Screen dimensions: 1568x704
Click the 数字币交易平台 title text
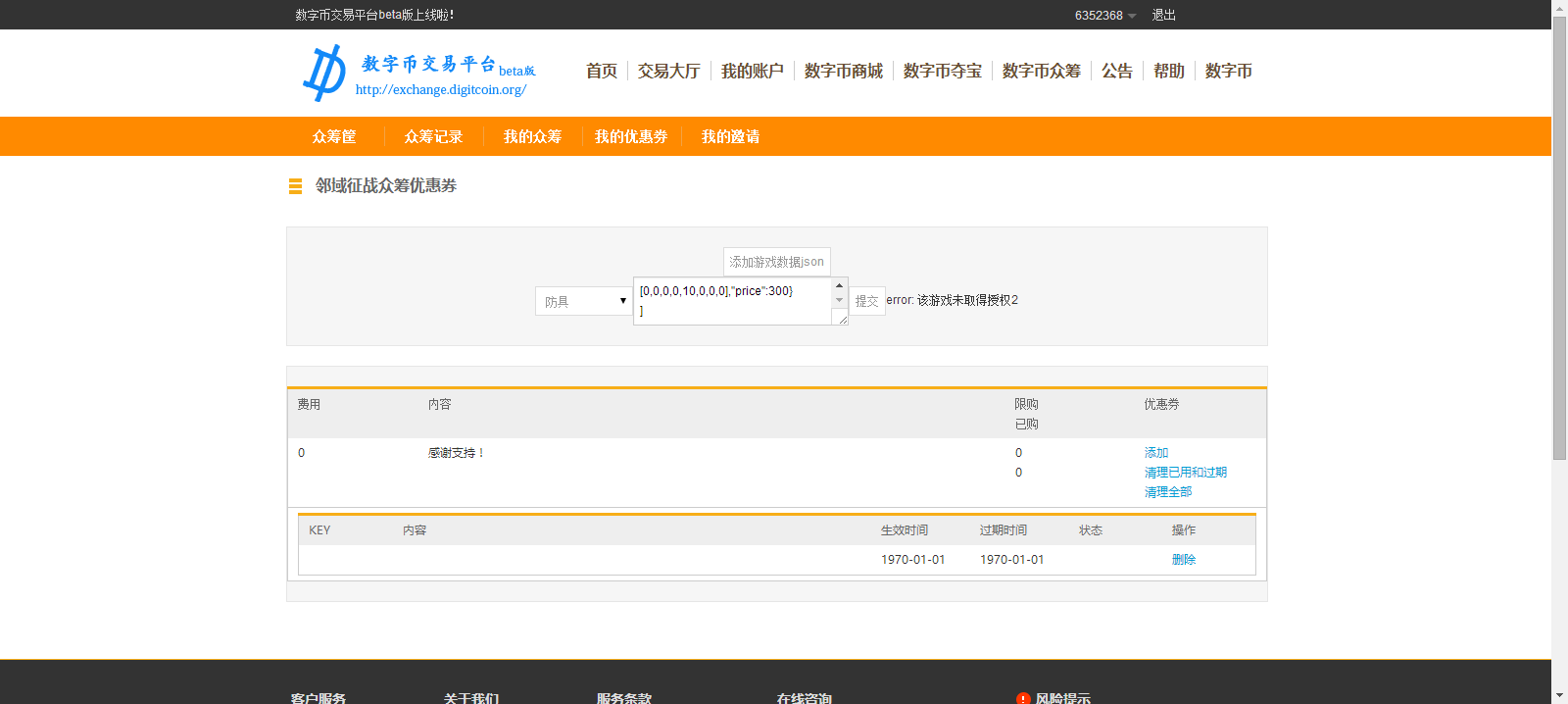[x=428, y=64]
